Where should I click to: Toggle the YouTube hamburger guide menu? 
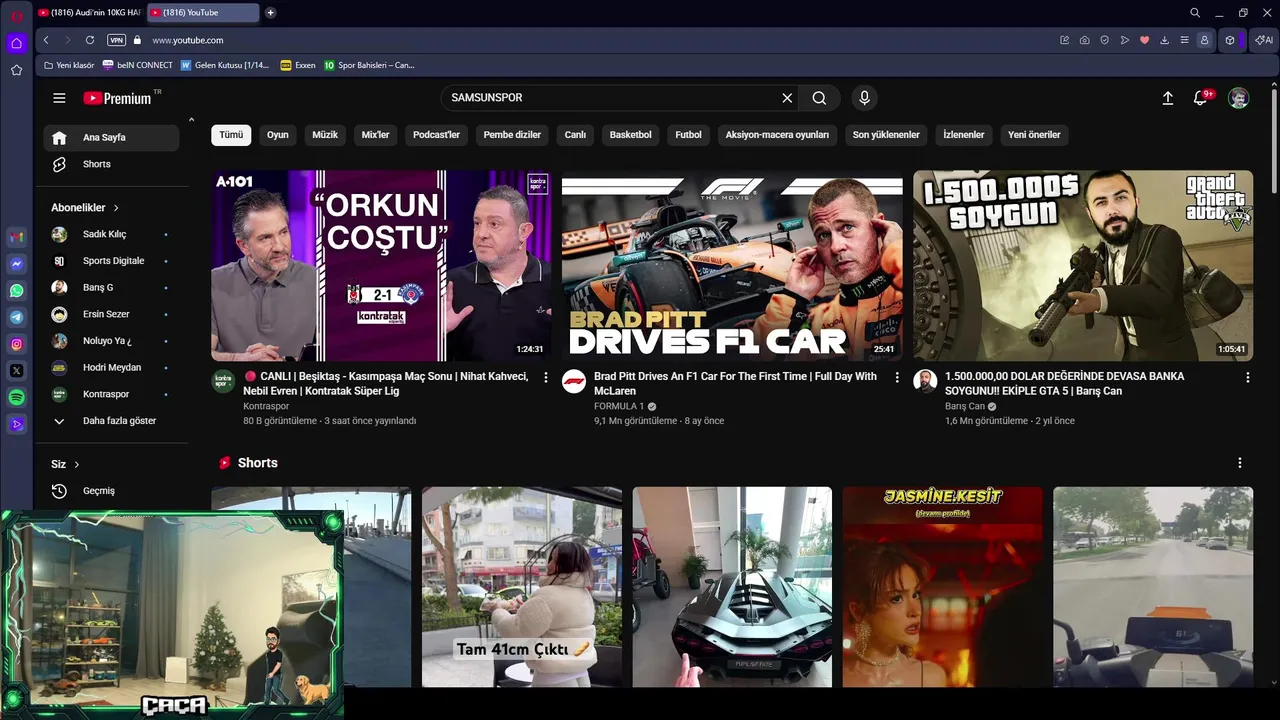[59, 98]
